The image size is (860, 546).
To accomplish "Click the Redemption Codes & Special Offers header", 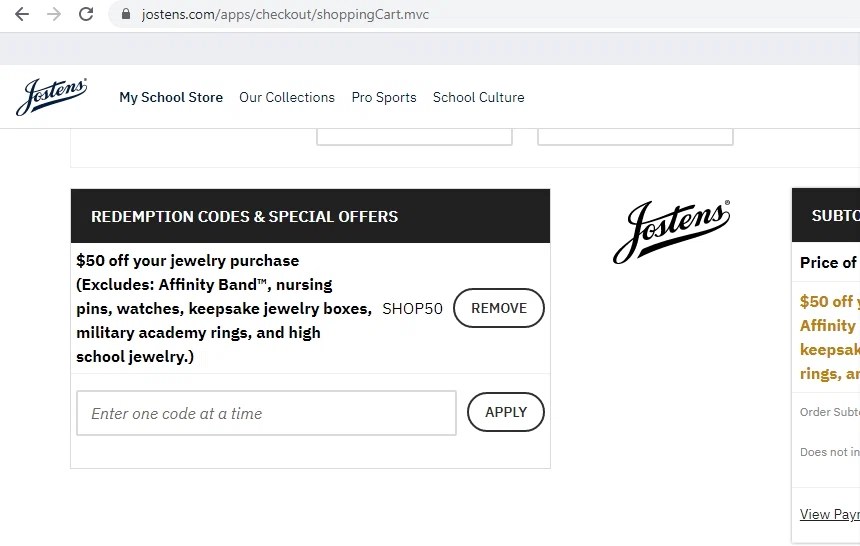I will tap(244, 216).
